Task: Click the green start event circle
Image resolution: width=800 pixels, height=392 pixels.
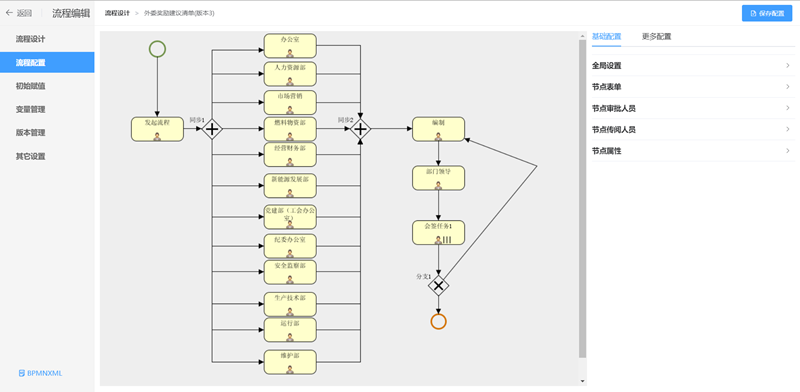Action: tap(157, 49)
